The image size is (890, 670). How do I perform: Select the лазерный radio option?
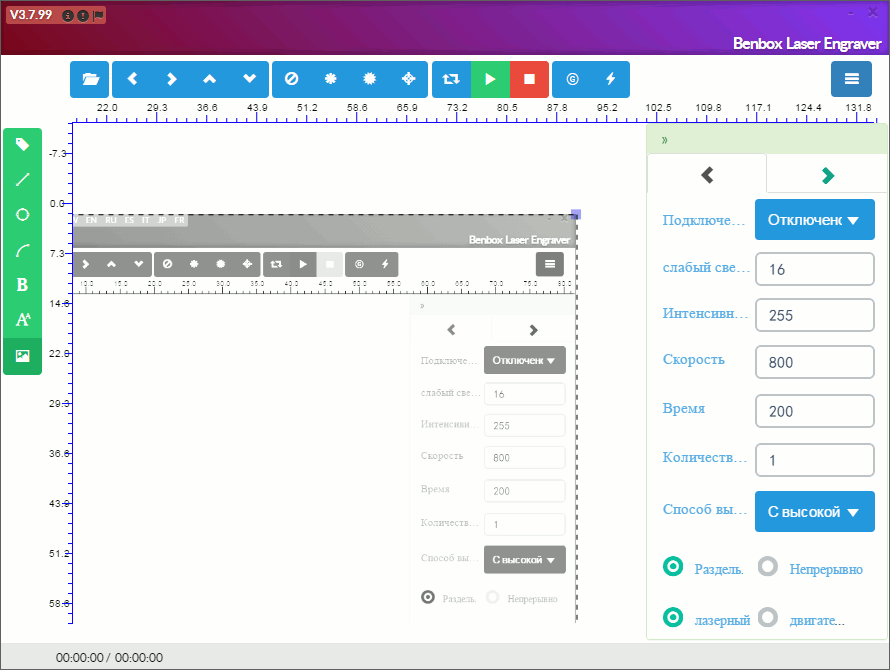[x=673, y=617]
